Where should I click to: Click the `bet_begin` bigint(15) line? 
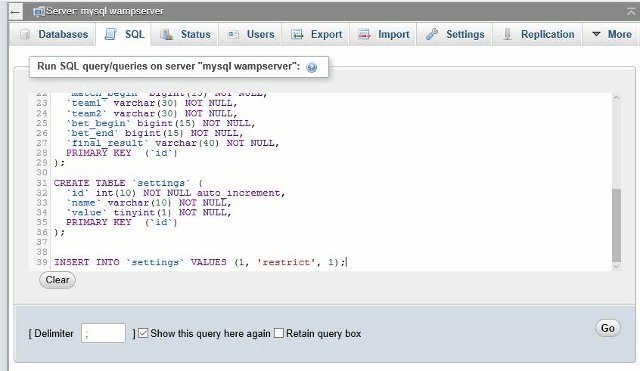[x=161, y=123]
